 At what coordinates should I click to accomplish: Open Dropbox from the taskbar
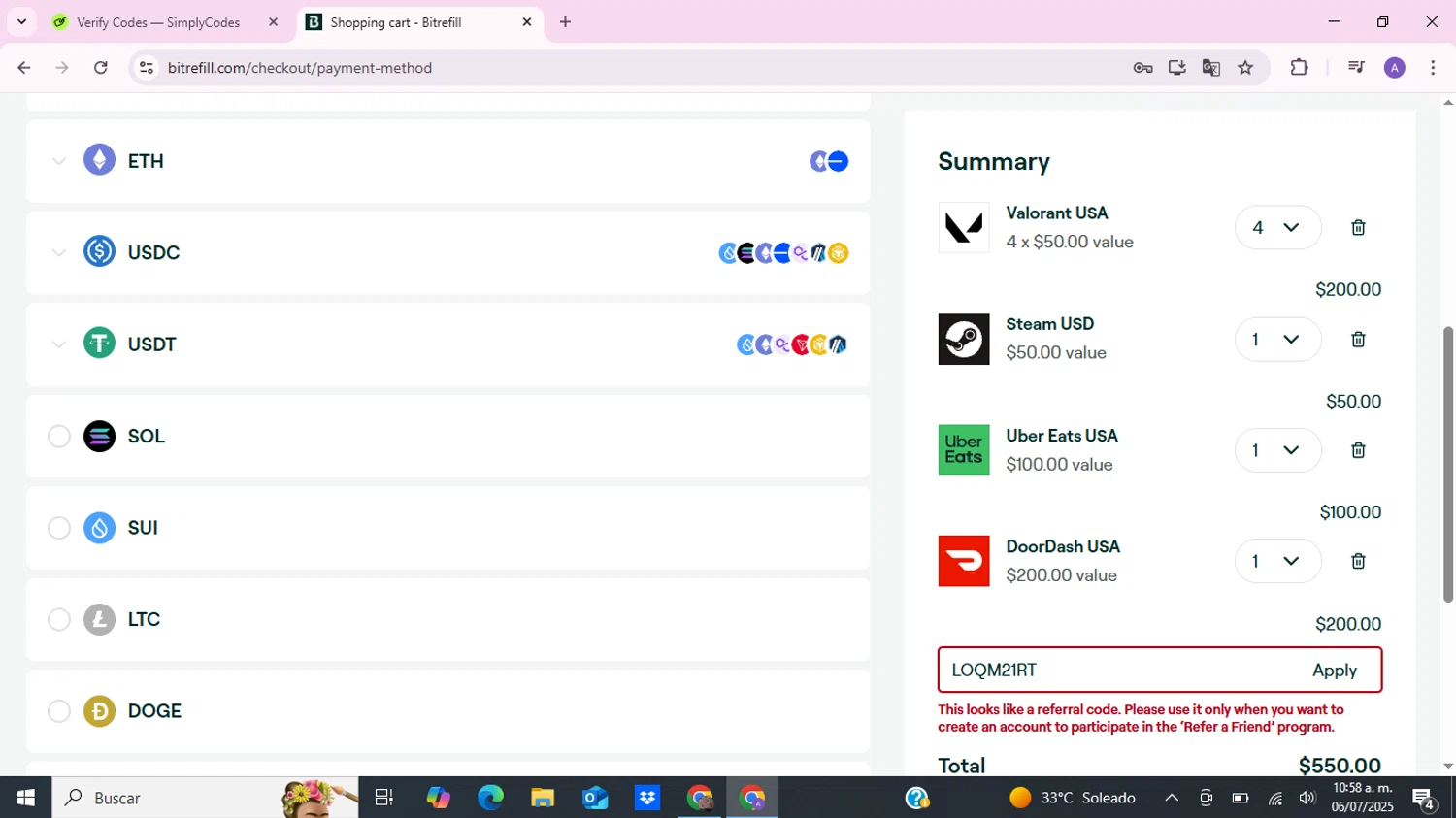[647, 798]
